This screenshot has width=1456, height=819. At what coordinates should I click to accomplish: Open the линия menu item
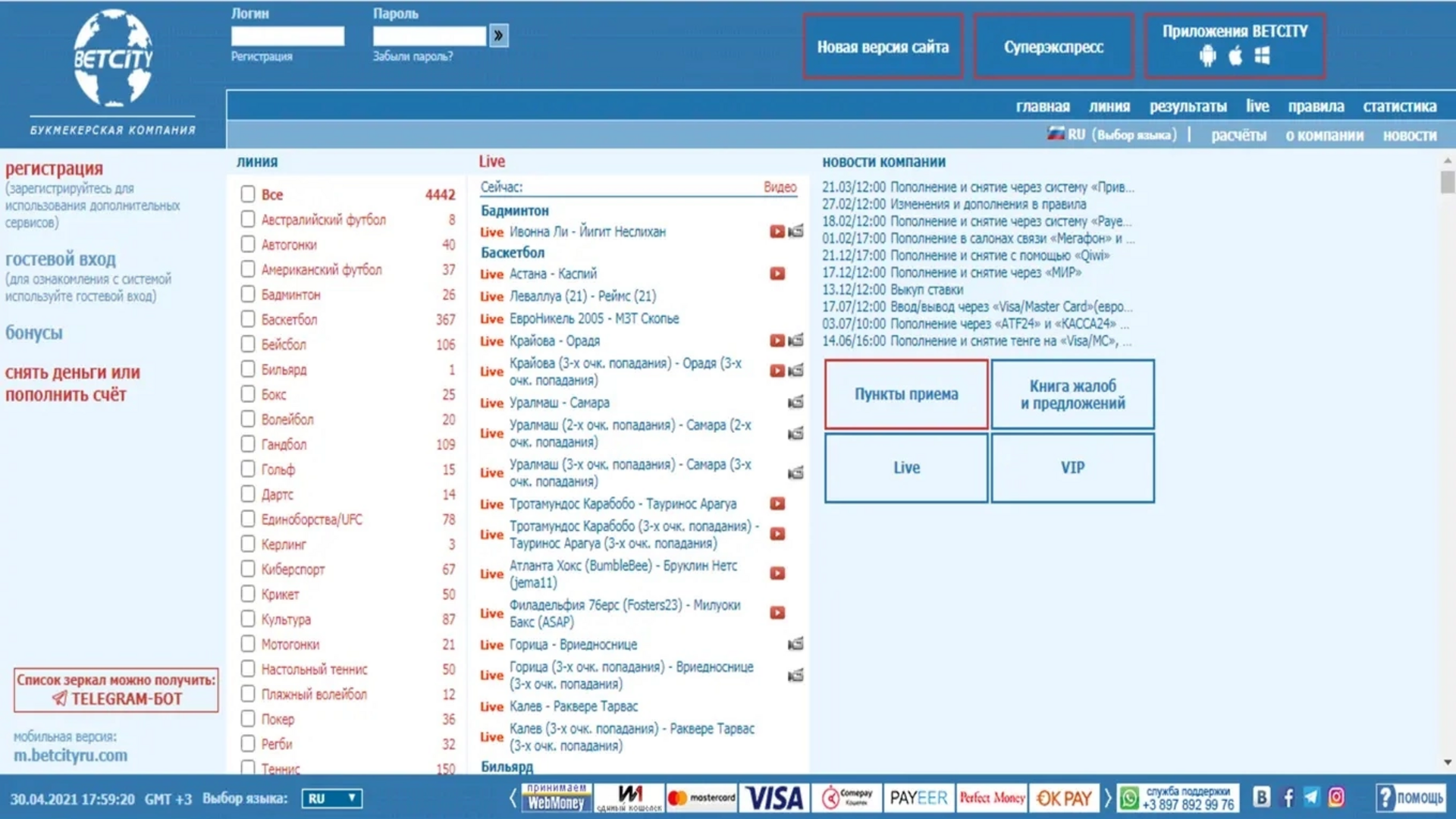click(x=1109, y=107)
